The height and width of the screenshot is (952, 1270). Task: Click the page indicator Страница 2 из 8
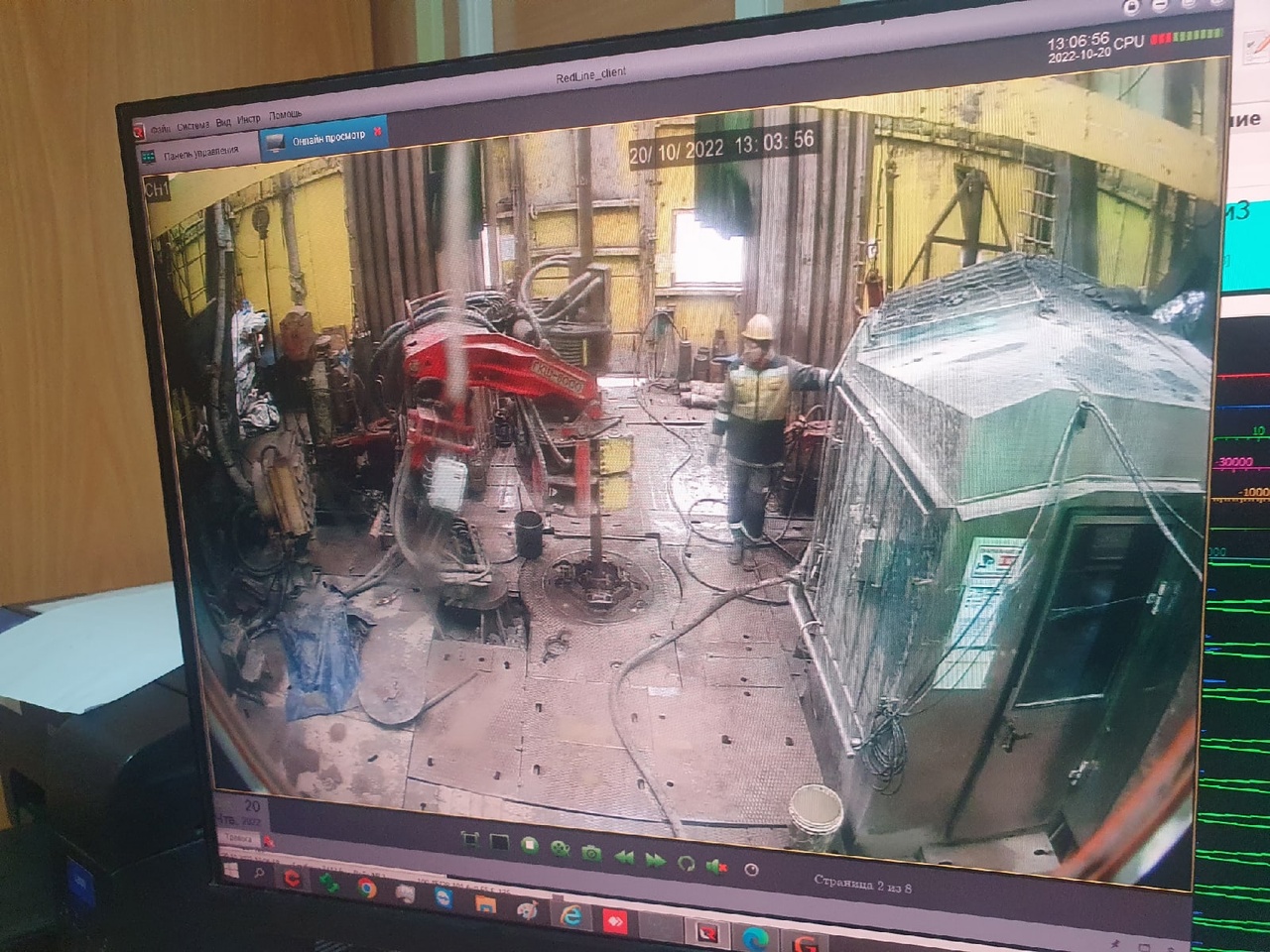click(x=862, y=884)
